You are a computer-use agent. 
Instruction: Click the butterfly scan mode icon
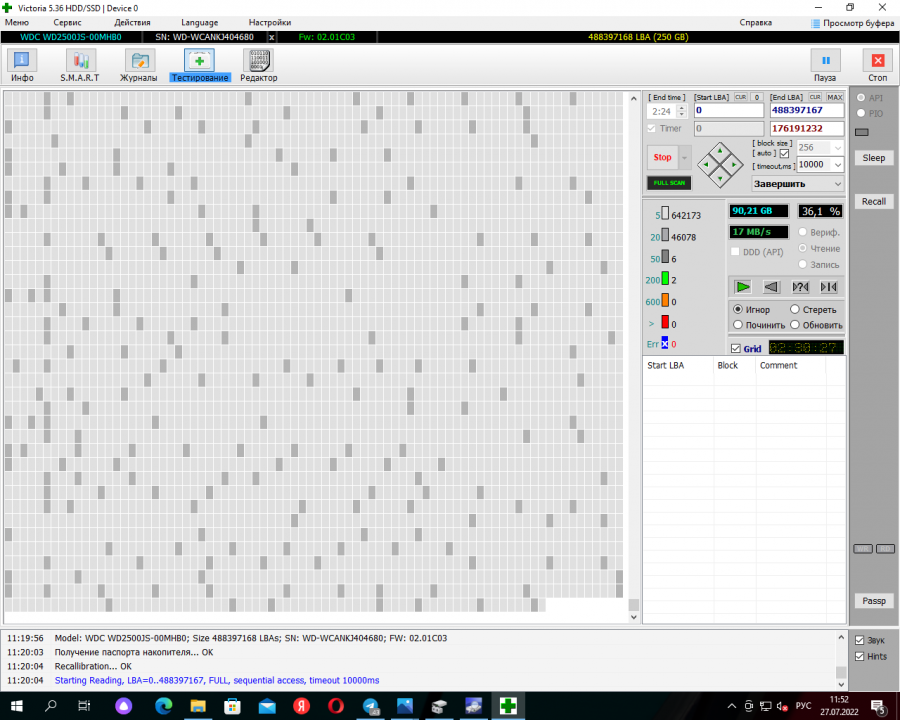pos(829,287)
